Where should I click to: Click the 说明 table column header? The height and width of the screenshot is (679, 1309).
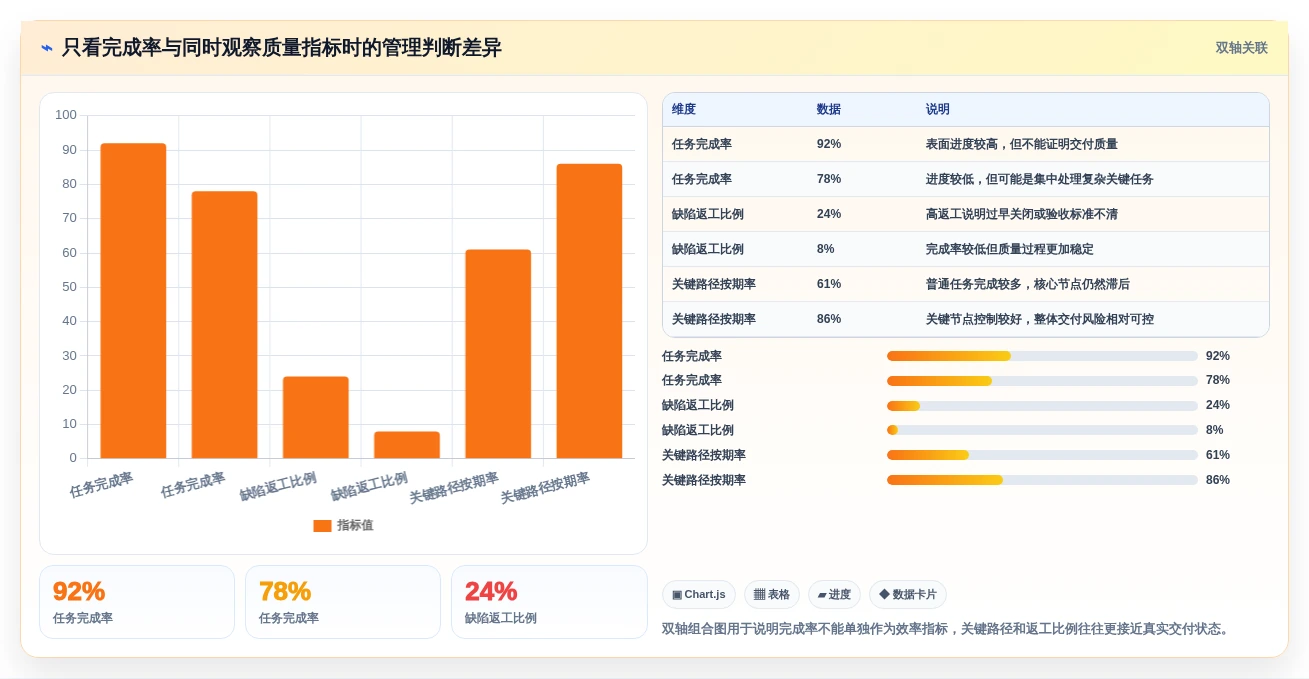[938, 110]
